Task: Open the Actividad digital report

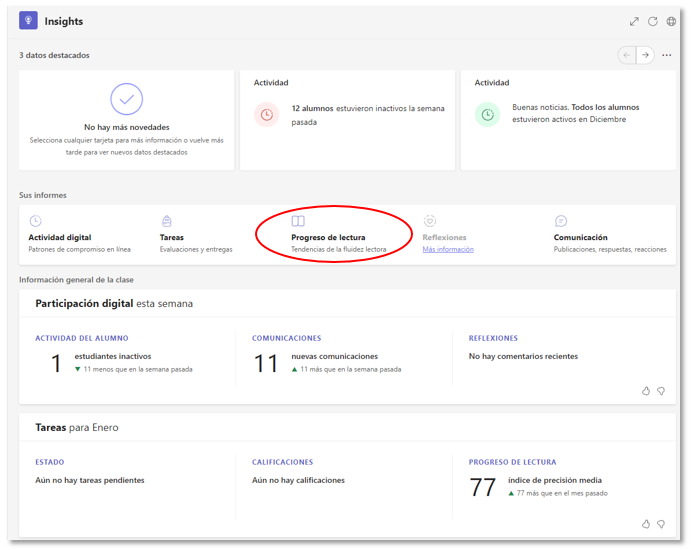Action: (59, 237)
